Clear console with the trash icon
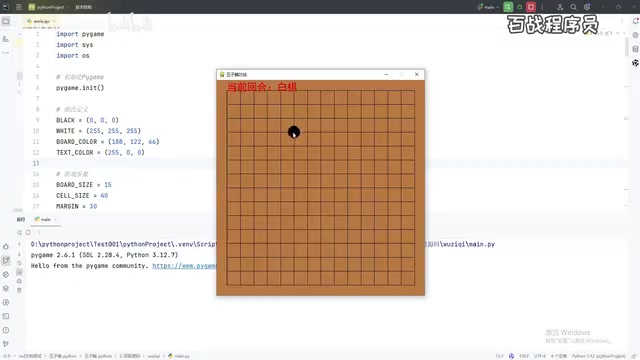The image size is (640, 360). (x=19, y=290)
